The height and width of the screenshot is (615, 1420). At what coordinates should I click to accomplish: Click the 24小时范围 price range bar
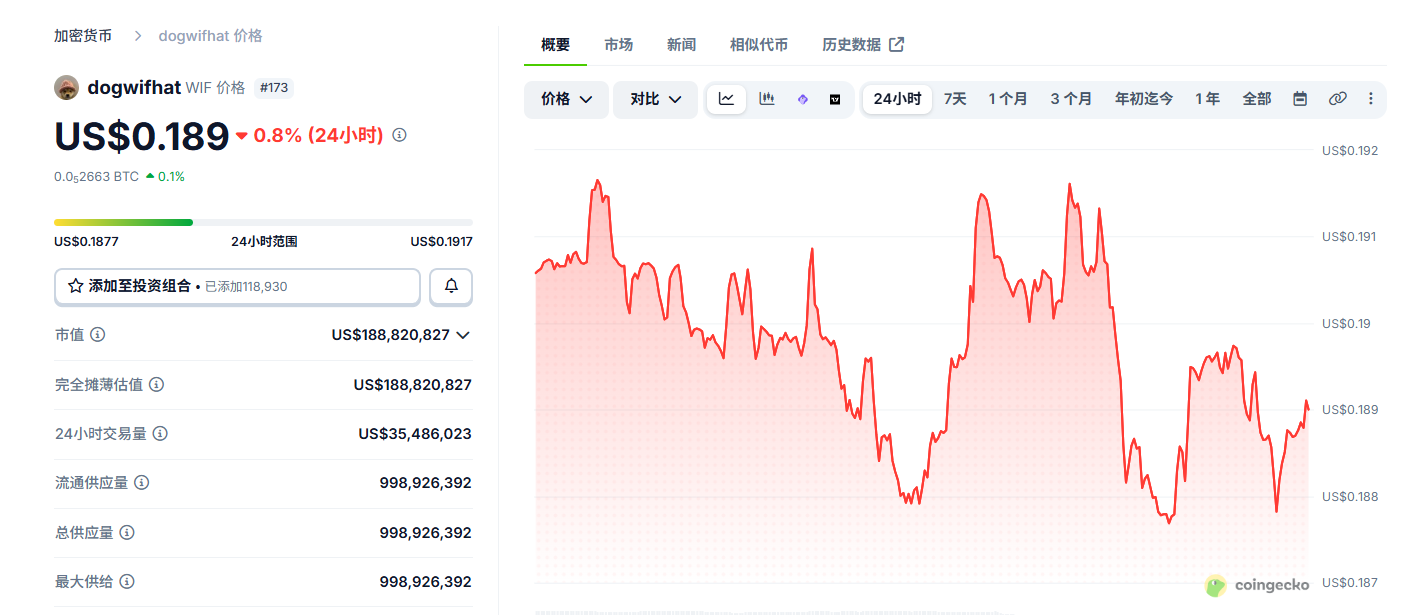click(x=263, y=222)
